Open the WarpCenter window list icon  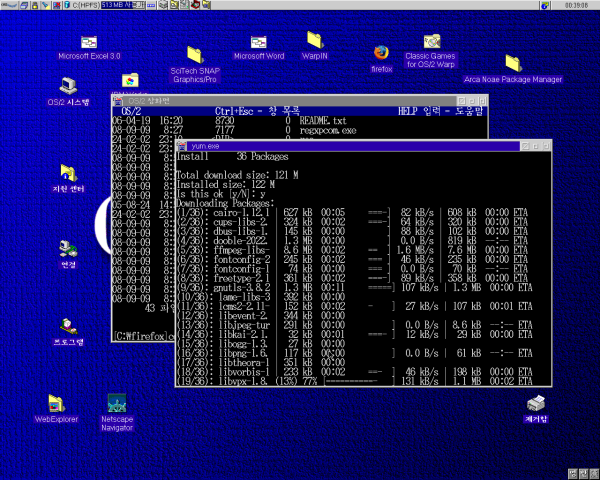pyautogui.click(x=24, y=5)
